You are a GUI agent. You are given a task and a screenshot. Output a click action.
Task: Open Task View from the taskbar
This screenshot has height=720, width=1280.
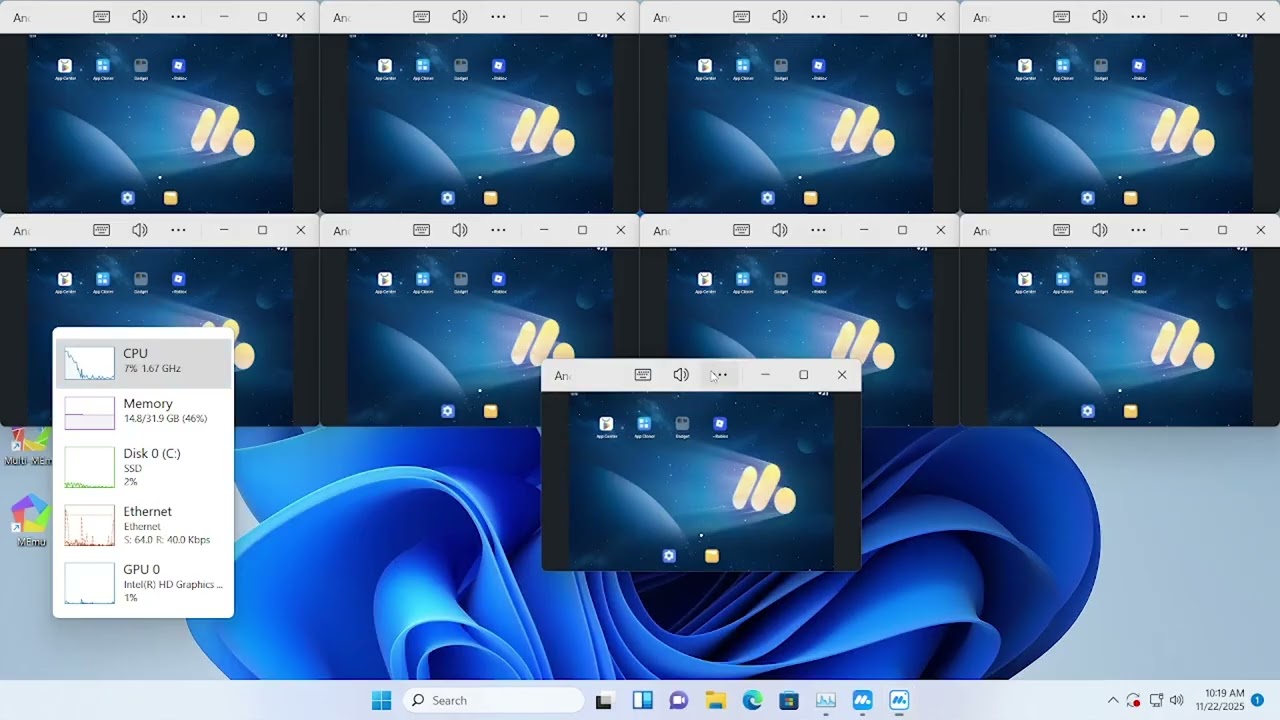point(604,701)
